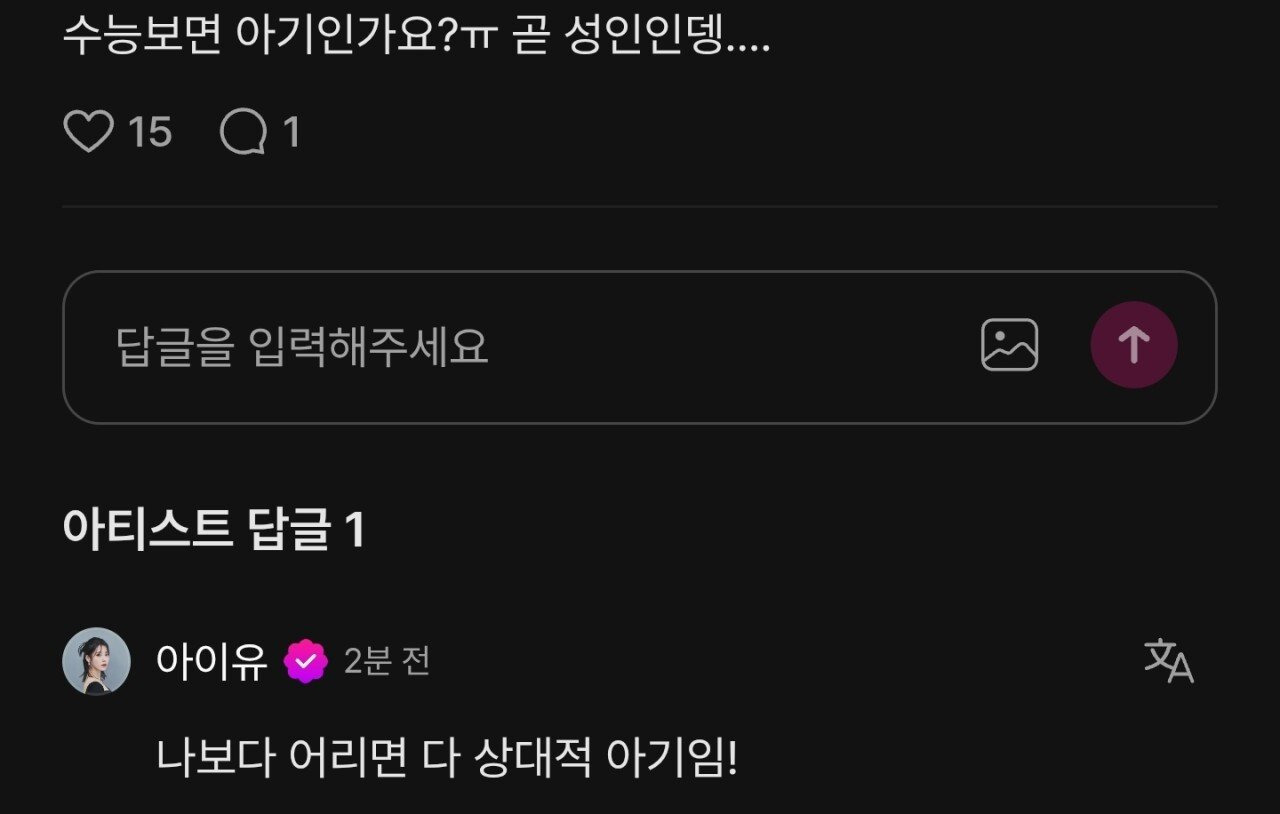Open comments via the speech bubble icon

tap(243, 132)
